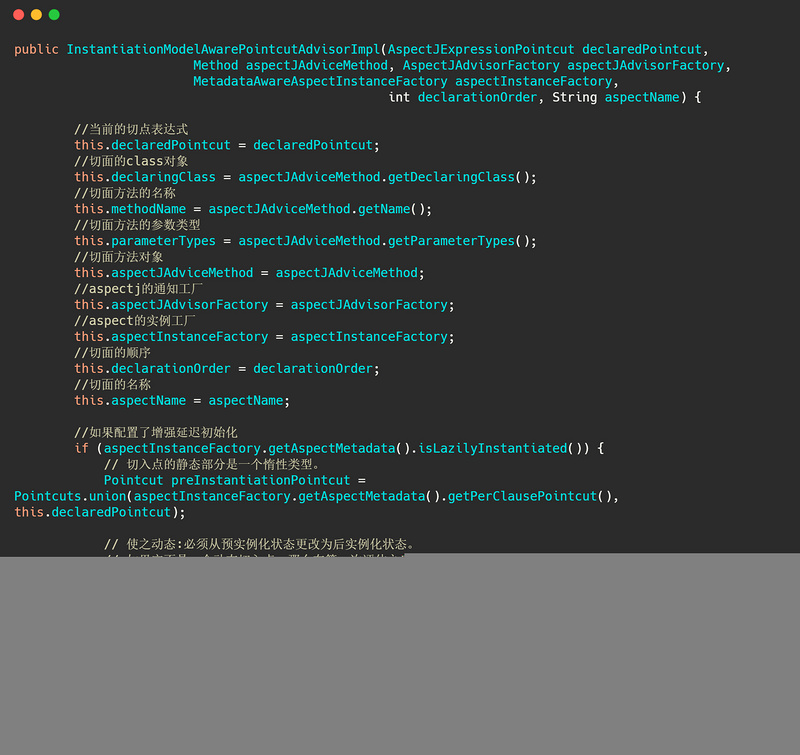The width and height of the screenshot is (800, 755).
Task: Click 'this.aspectName = aspectName;' line
Action: pyautogui.click(x=182, y=400)
